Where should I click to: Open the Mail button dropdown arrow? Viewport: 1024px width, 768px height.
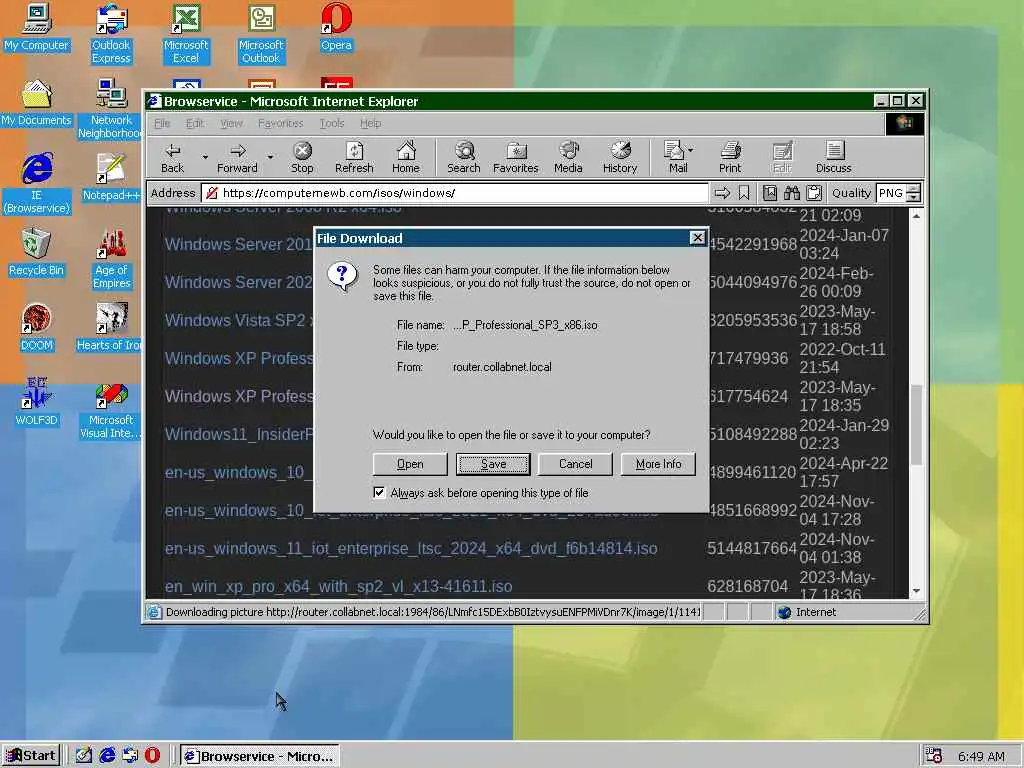tap(691, 150)
